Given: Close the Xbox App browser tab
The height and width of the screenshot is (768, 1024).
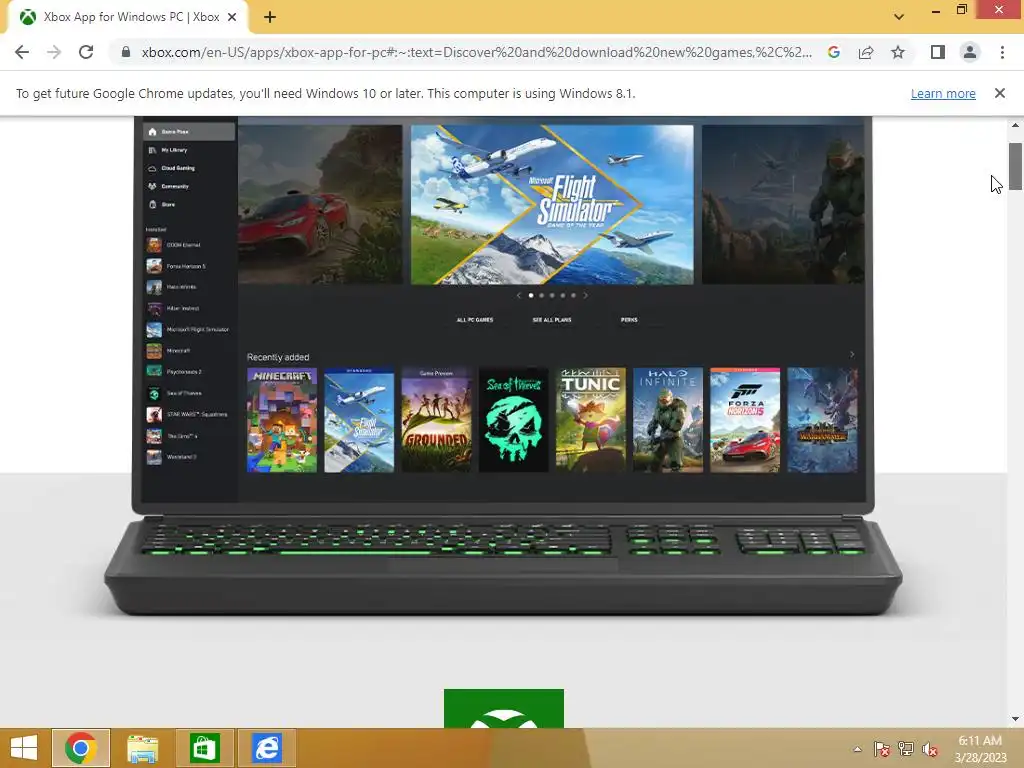Looking at the screenshot, I should pos(232,18).
